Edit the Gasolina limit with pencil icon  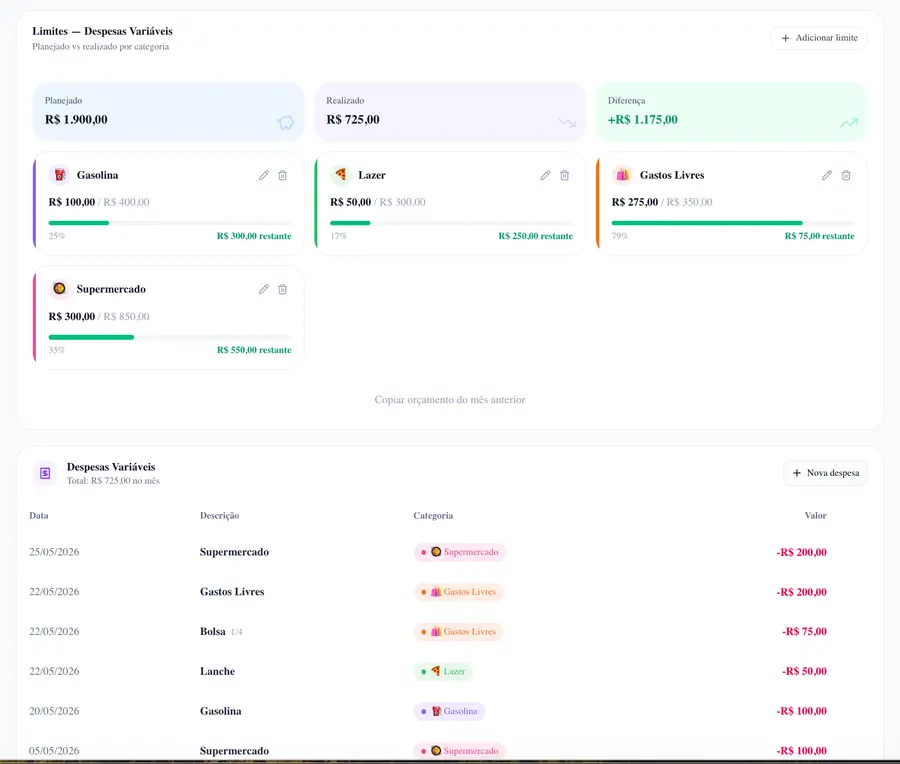coord(263,175)
